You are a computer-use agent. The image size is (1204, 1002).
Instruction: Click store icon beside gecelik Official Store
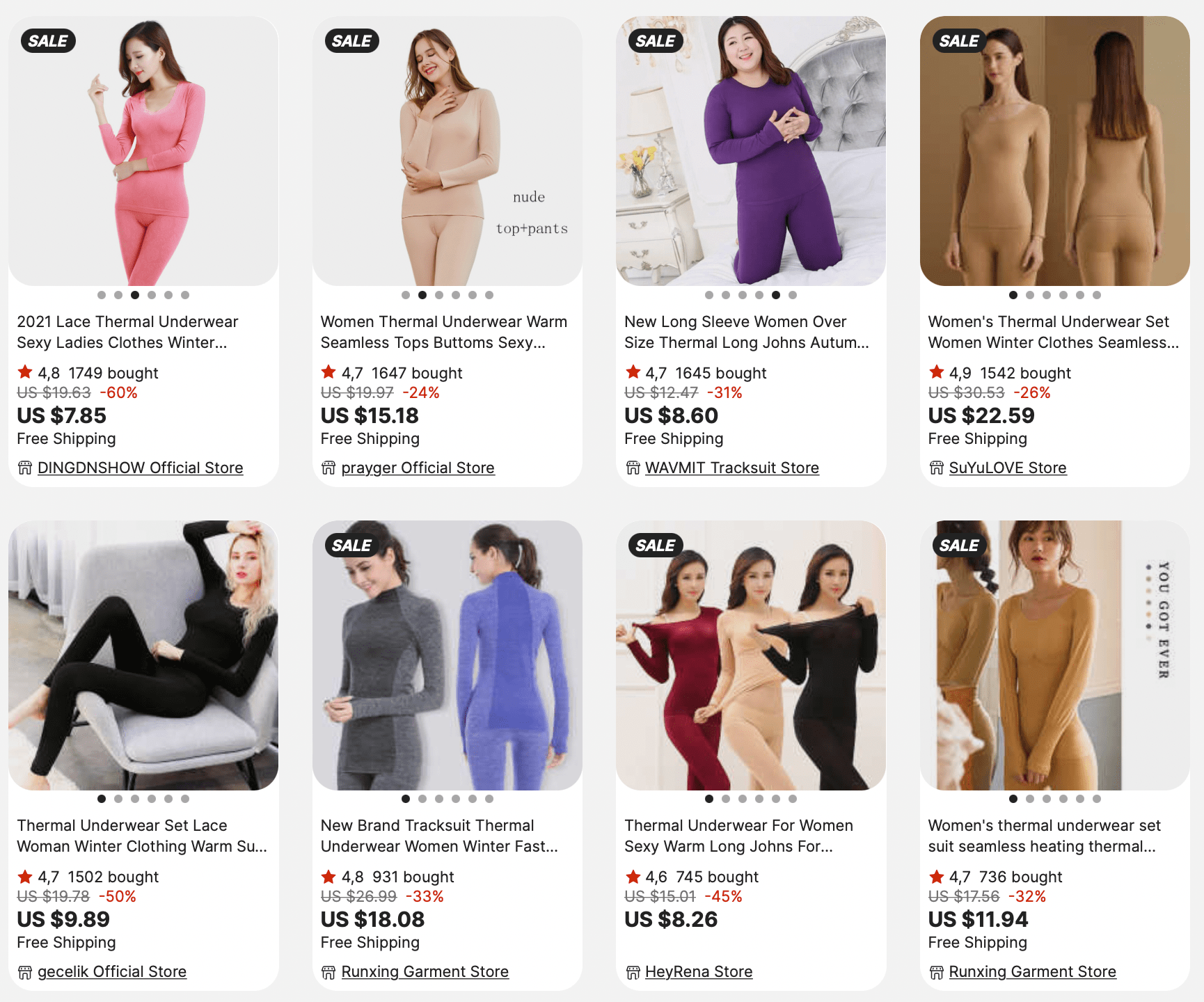(x=25, y=972)
